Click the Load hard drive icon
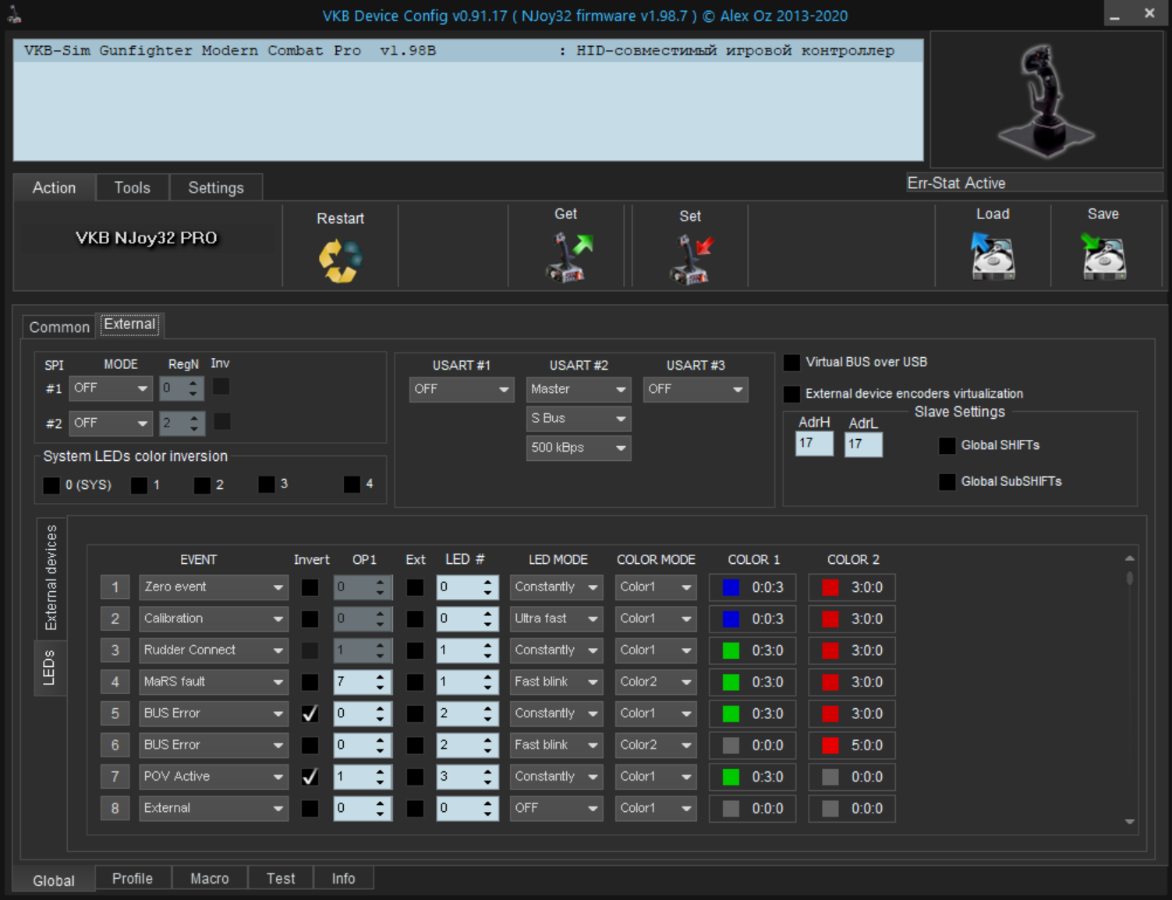The image size is (1172, 900). pos(992,256)
